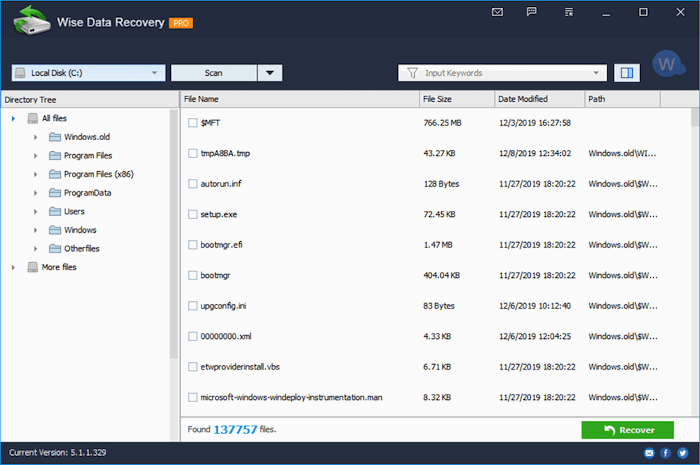Open the chat feedback icon in title bar

[532, 12]
